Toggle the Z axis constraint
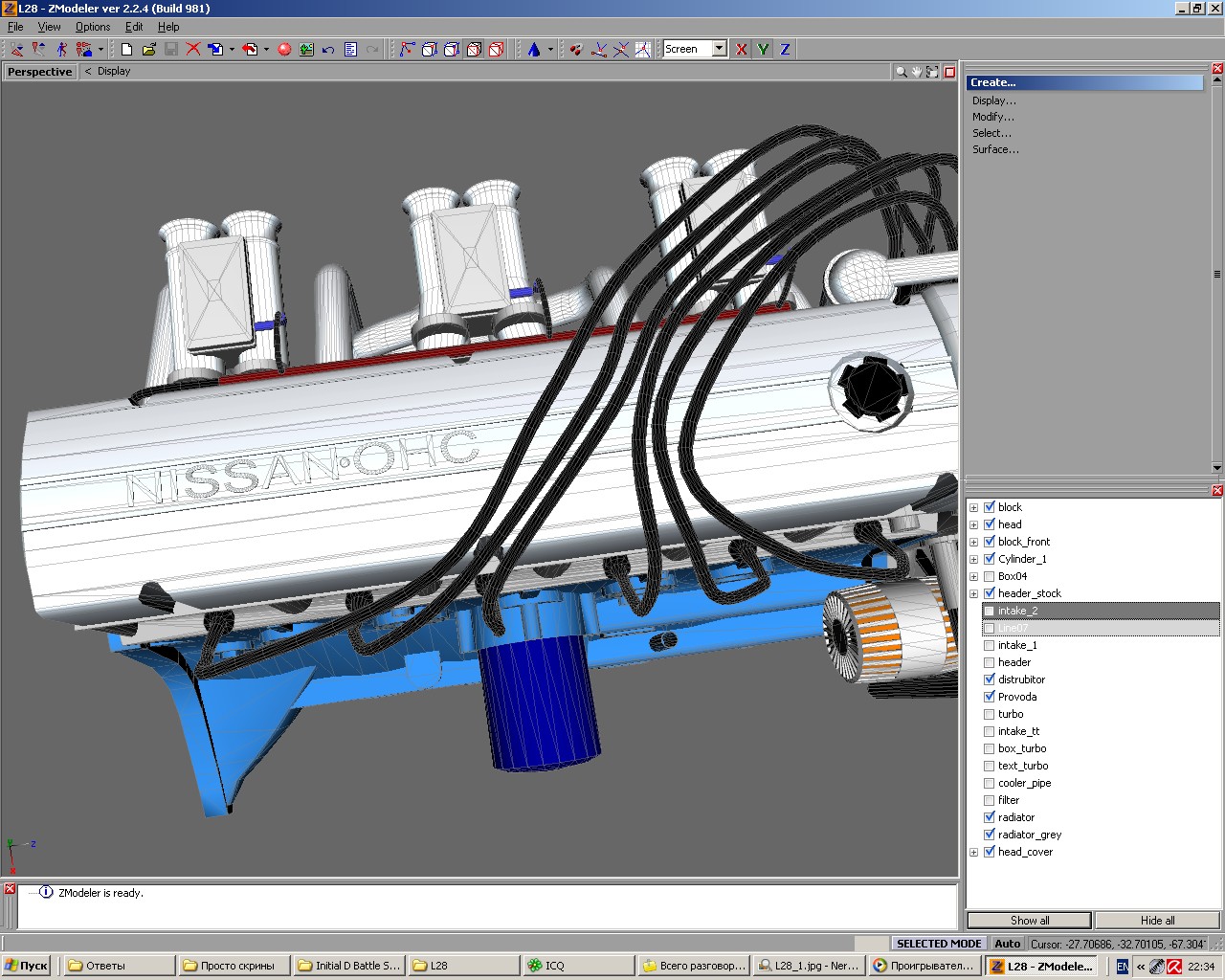Viewport: 1225px width, 980px height. (785, 49)
